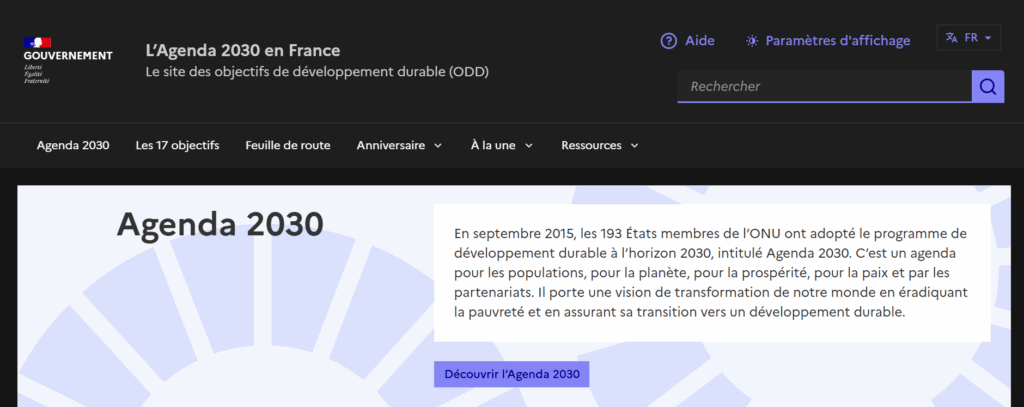Click into the Rechercher search field
The height and width of the screenshot is (407, 1024).
pyautogui.click(x=823, y=87)
